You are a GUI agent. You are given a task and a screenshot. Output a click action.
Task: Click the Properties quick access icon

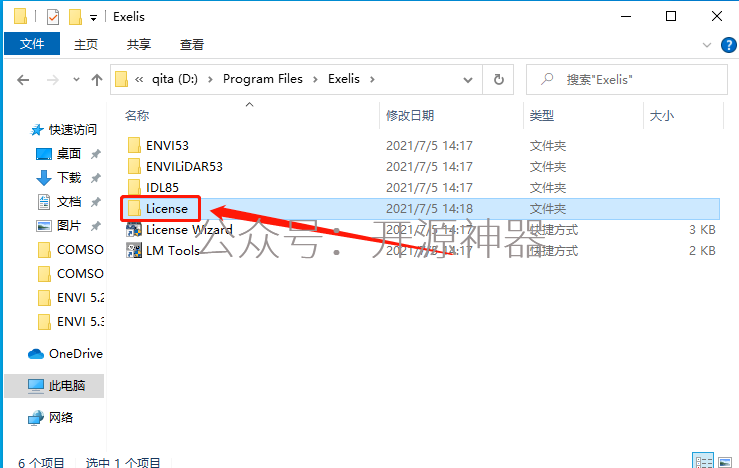tap(53, 17)
